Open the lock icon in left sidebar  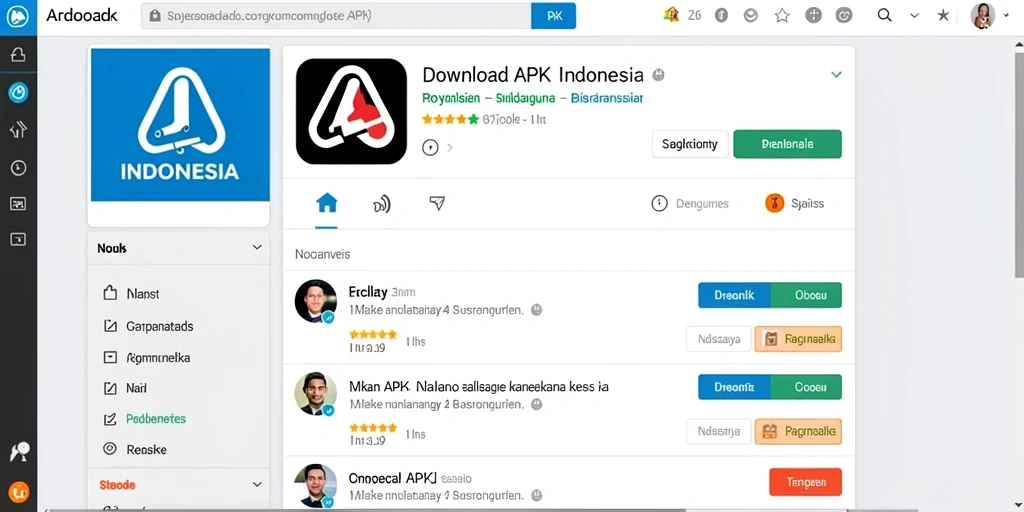pyautogui.click(x=18, y=56)
